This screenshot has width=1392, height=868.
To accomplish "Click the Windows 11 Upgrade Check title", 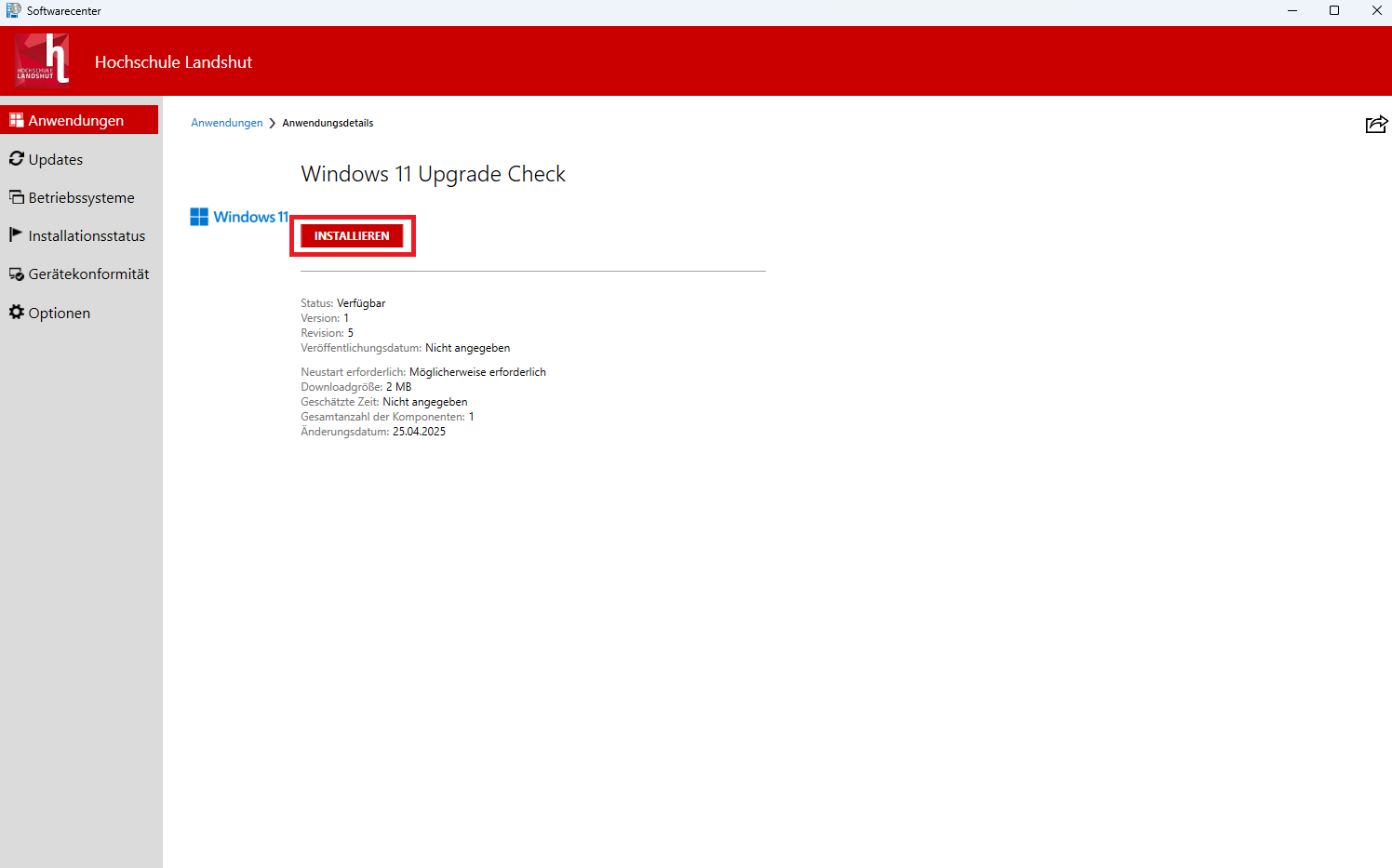I will click(433, 174).
